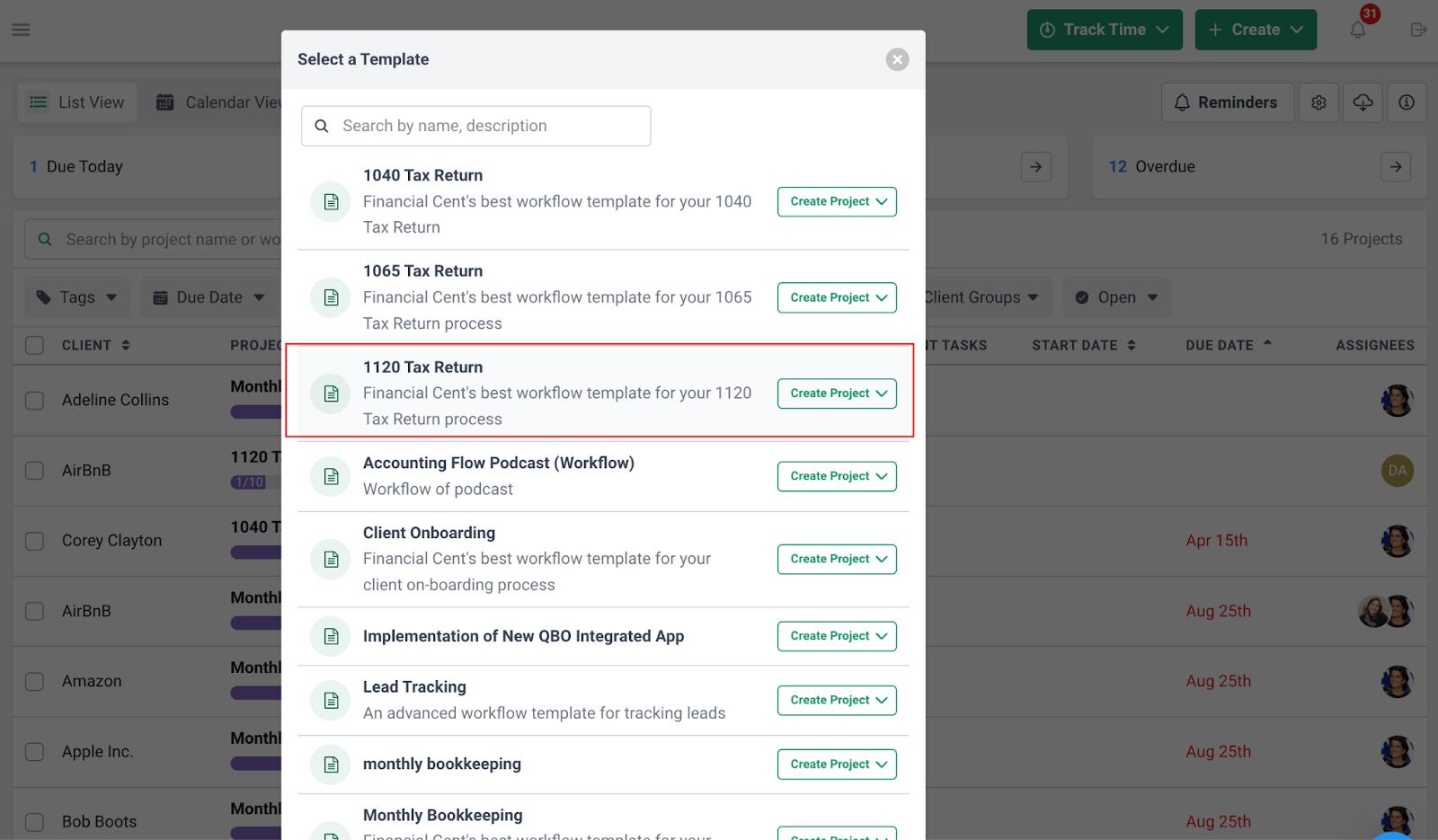Click the Apr 15th due date

(x=1217, y=541)
